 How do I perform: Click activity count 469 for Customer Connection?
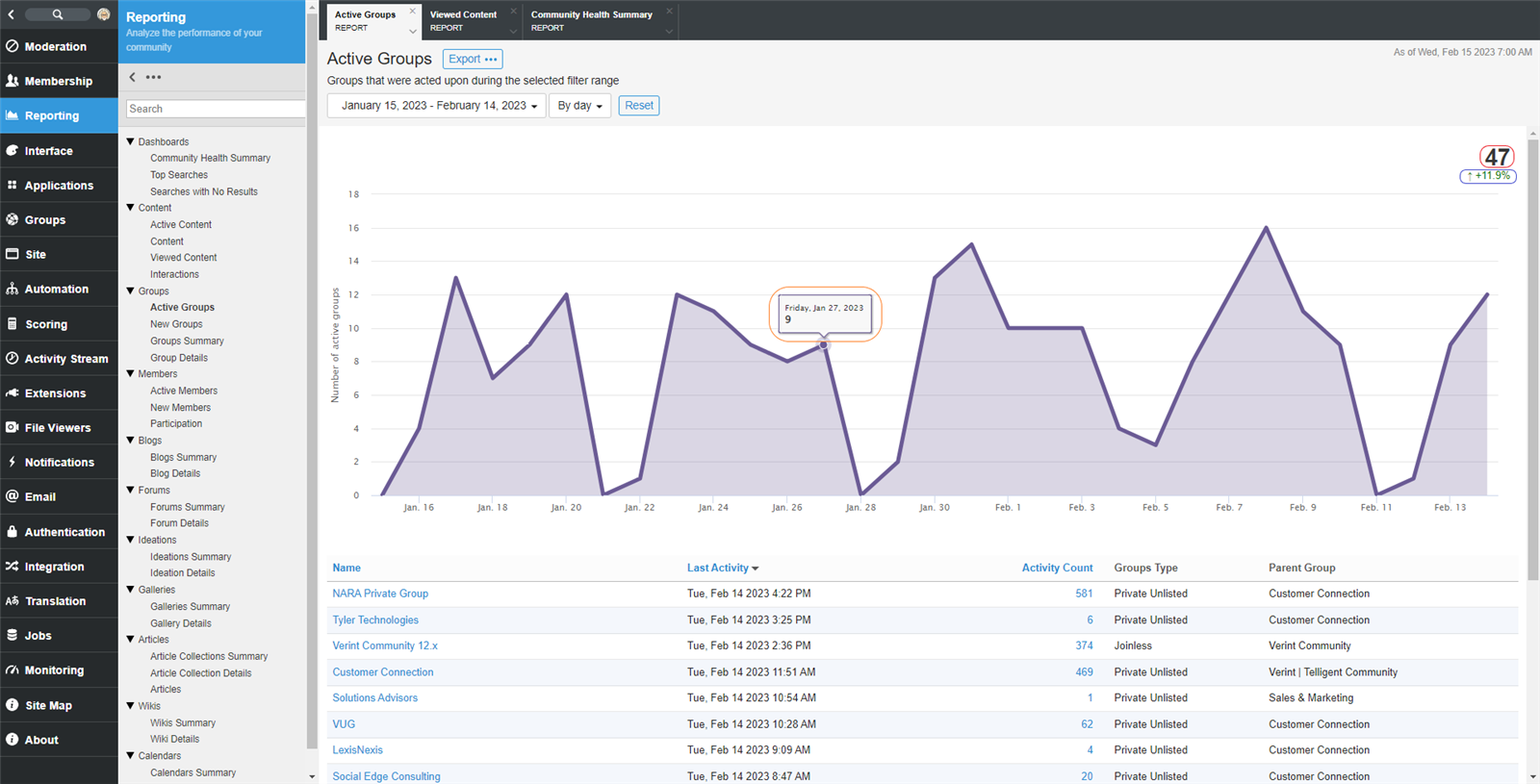point(1084,672)
